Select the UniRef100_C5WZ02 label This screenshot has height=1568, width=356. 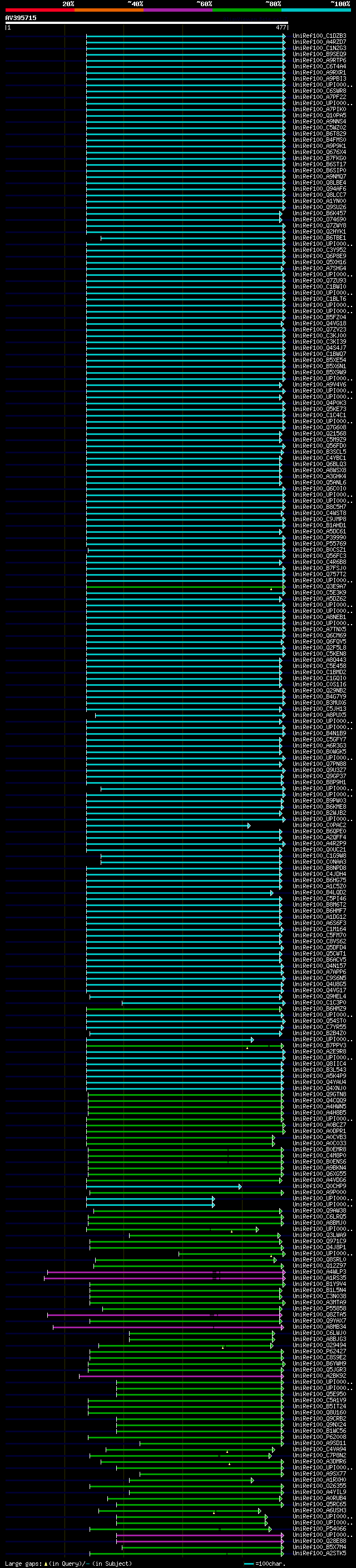coord(319,128)
